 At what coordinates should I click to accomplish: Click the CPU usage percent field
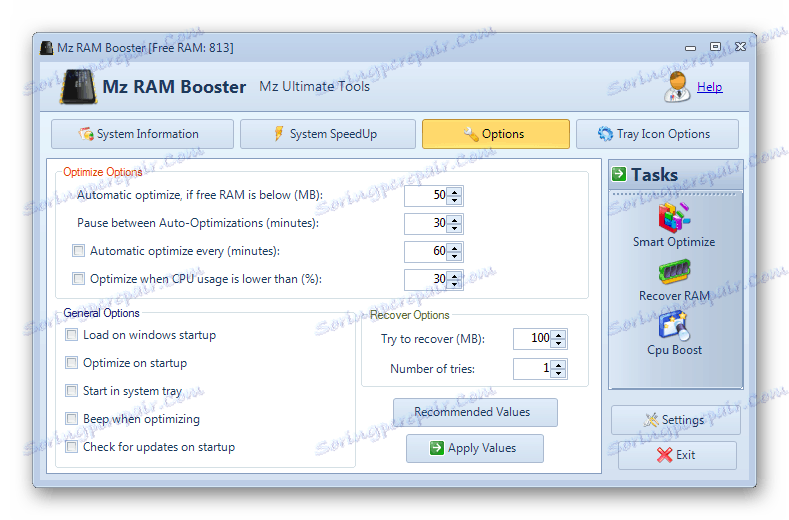coord(426,279)
